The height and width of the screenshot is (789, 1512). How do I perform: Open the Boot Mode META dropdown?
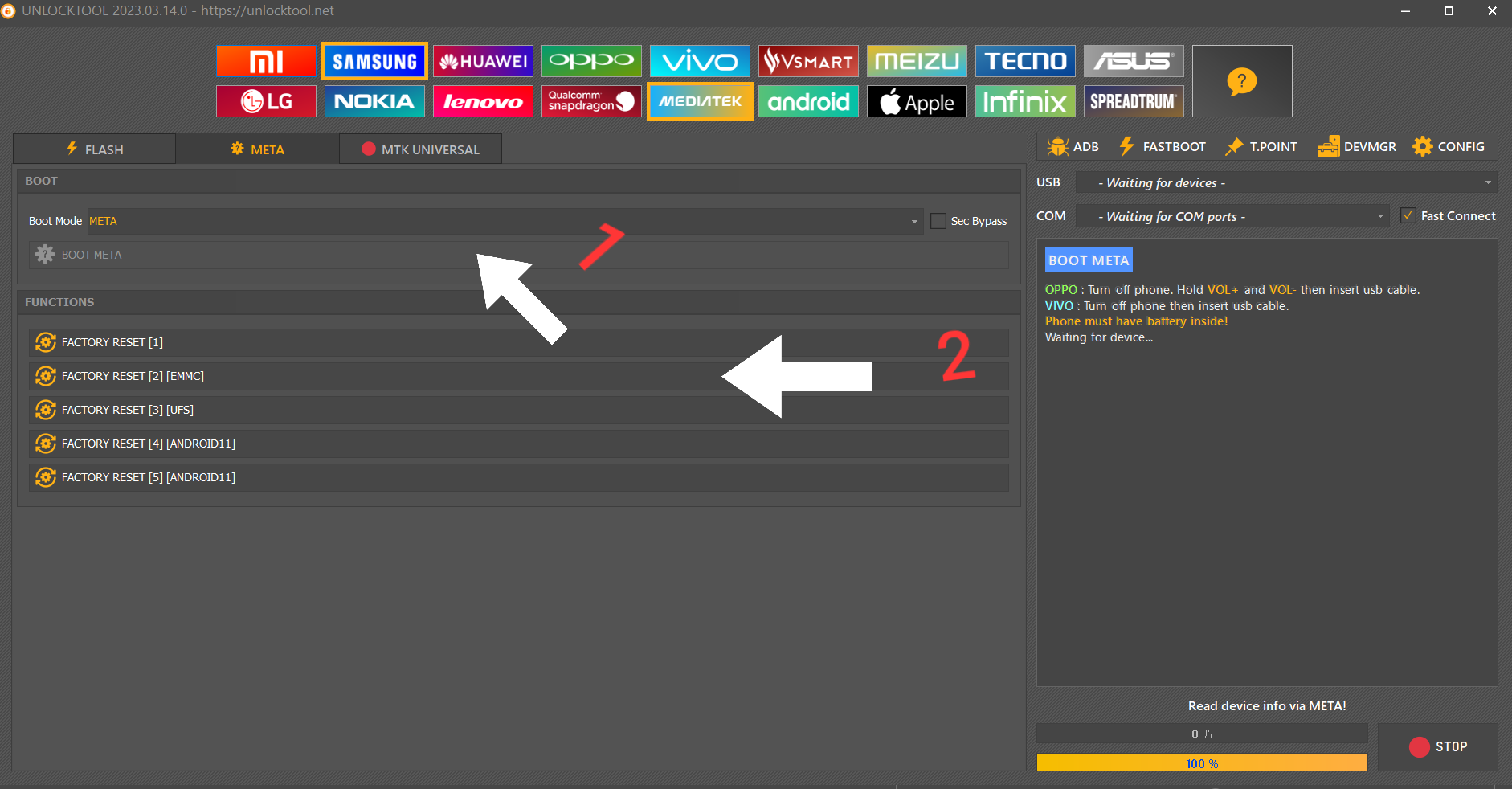[505, 221]
